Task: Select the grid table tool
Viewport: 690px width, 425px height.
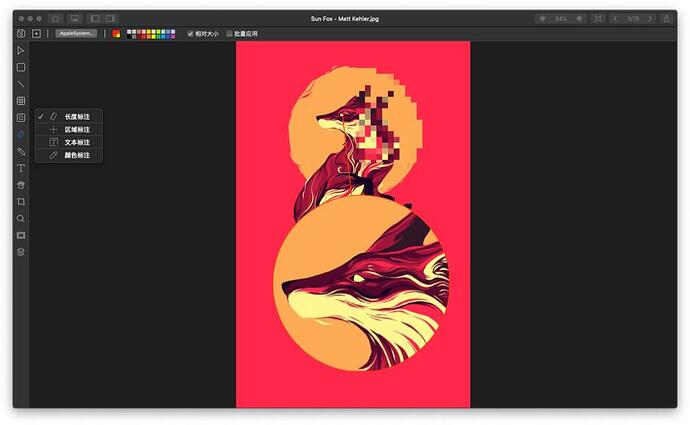Action: 21,101
